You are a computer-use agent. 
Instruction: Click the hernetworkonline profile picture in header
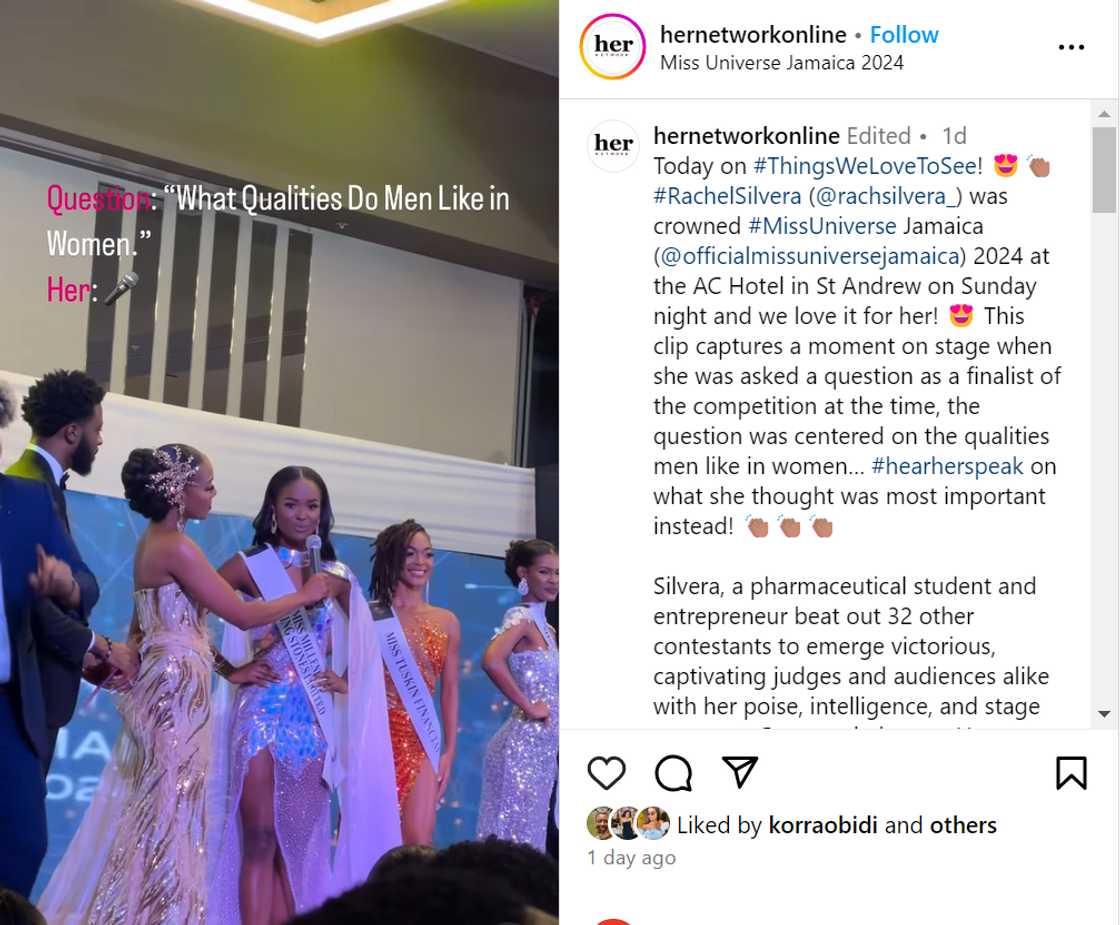pyautogui.click(x=613, y=46)
